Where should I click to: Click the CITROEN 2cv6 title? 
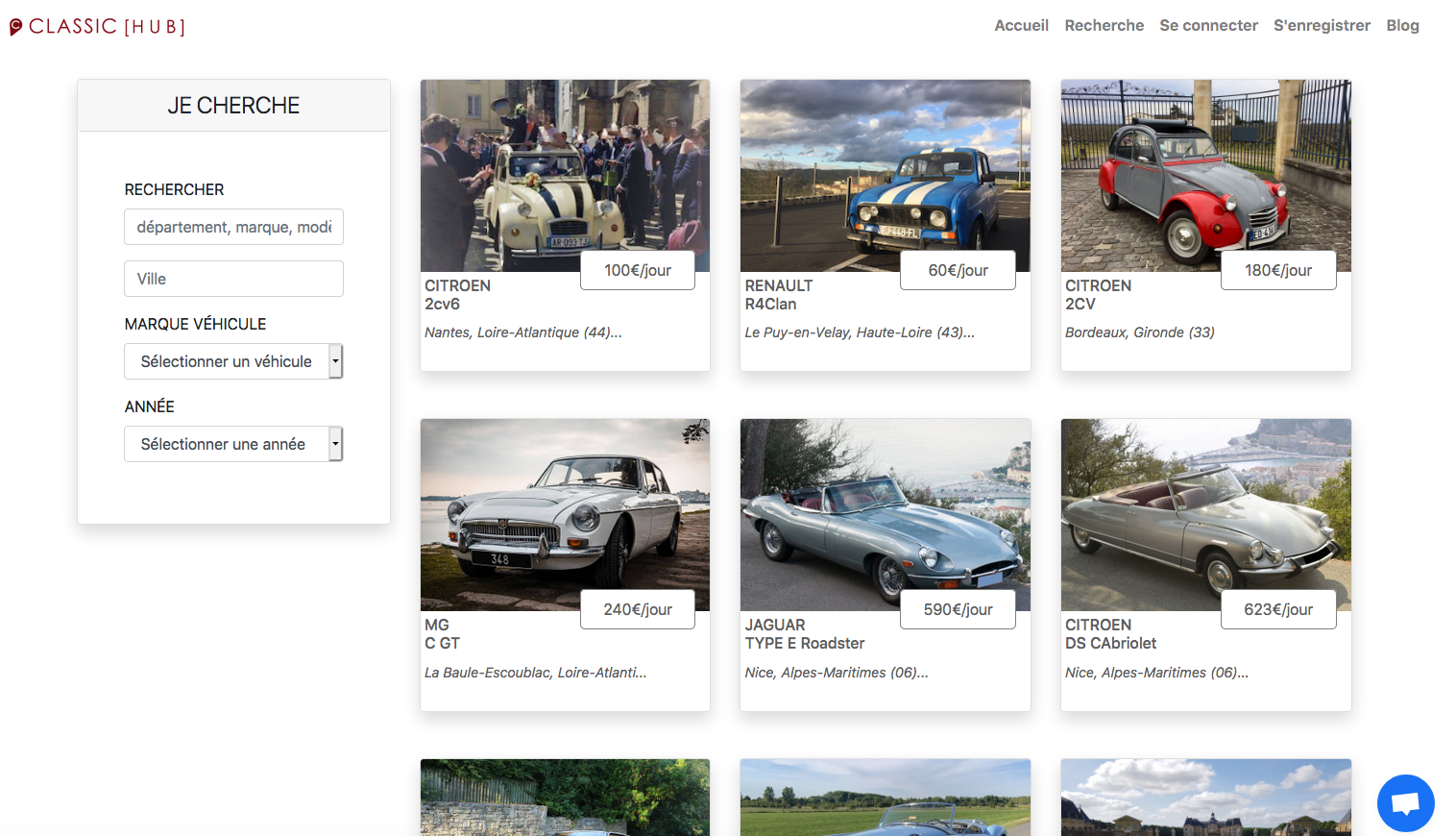(457, 295)
